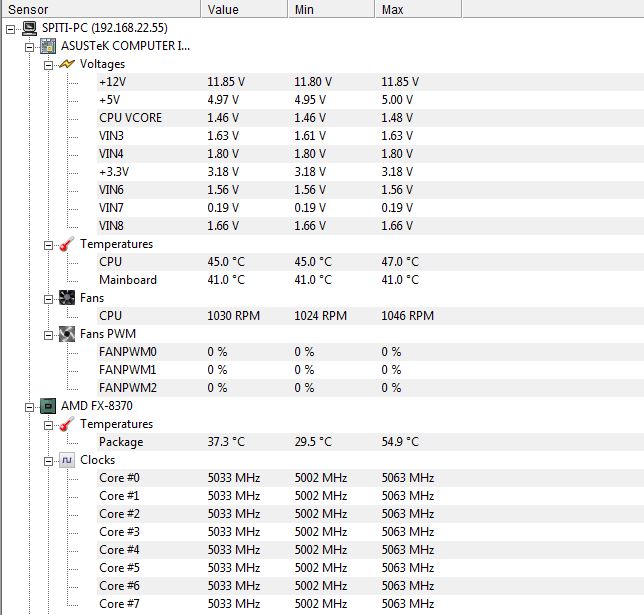This screenshot has width=644, height=615.
Task: Select the Core #7 clock row
Action: (370, 604)
